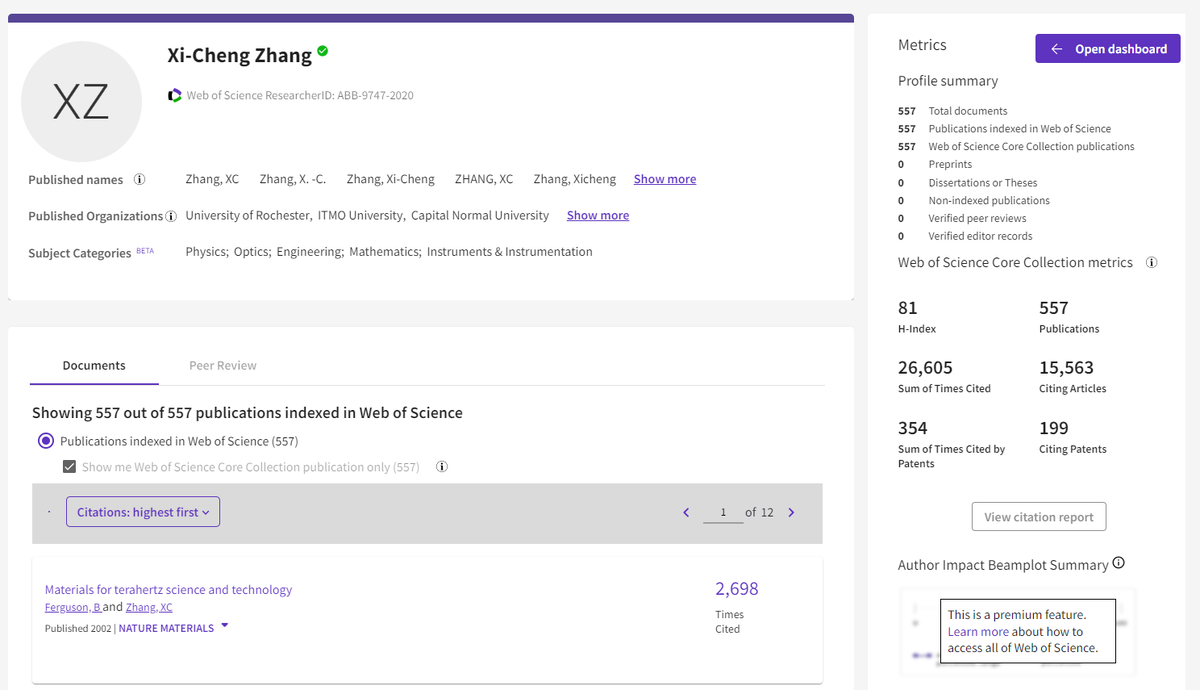This screenshot has height=690, width=1200.
Task: Click Instruments & Instrumentation subject category
Action: coord(510,252)
